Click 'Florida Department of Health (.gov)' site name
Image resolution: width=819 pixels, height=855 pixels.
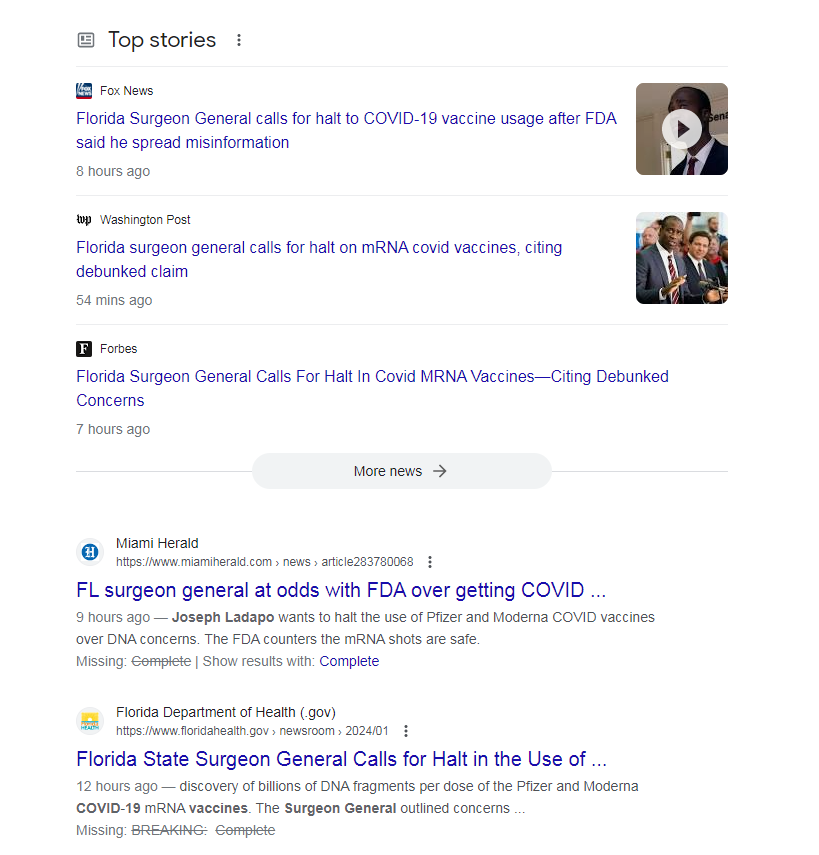226,713
